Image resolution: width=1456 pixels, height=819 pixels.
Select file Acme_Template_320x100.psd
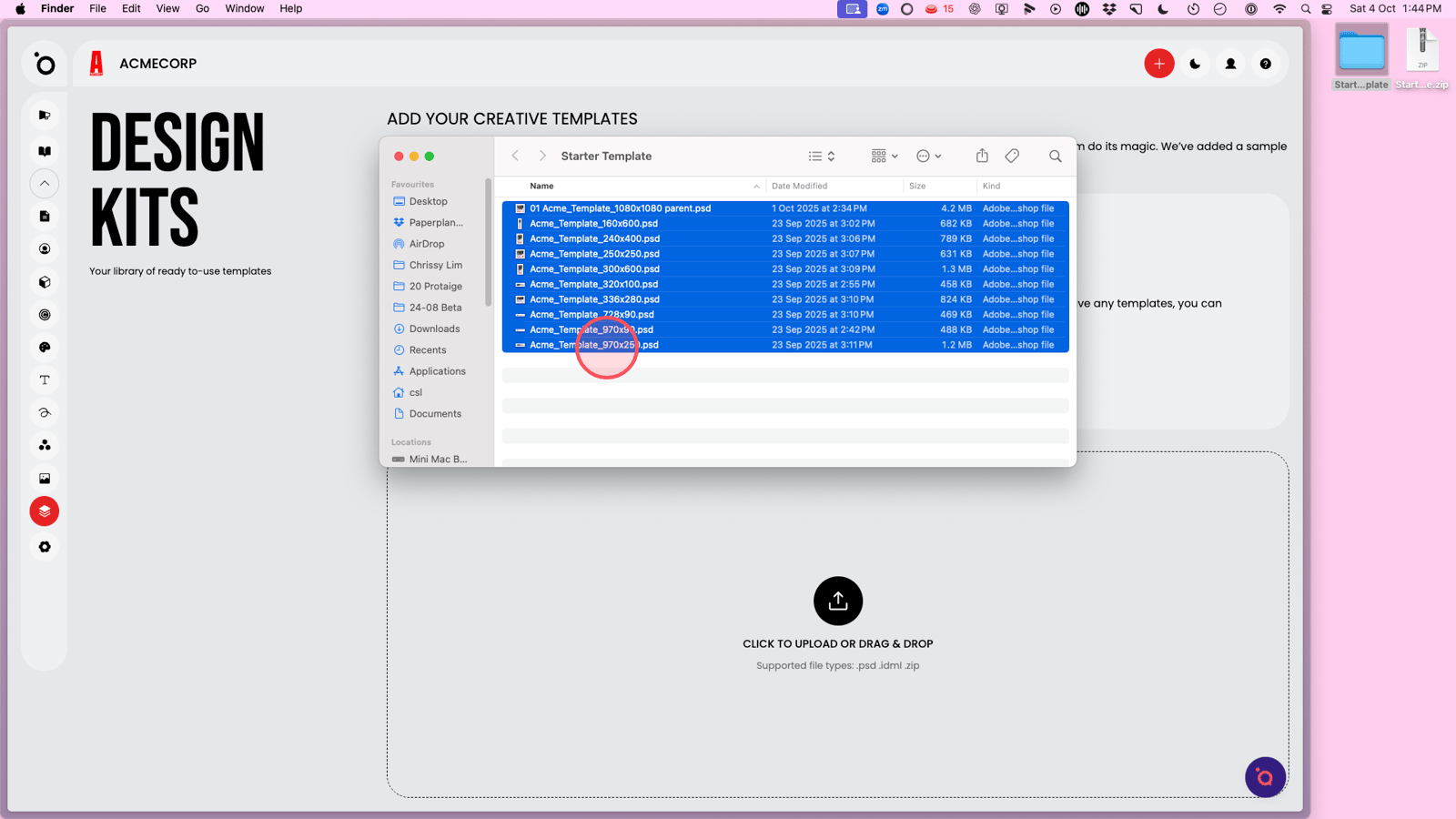click(x=785, y=284)
